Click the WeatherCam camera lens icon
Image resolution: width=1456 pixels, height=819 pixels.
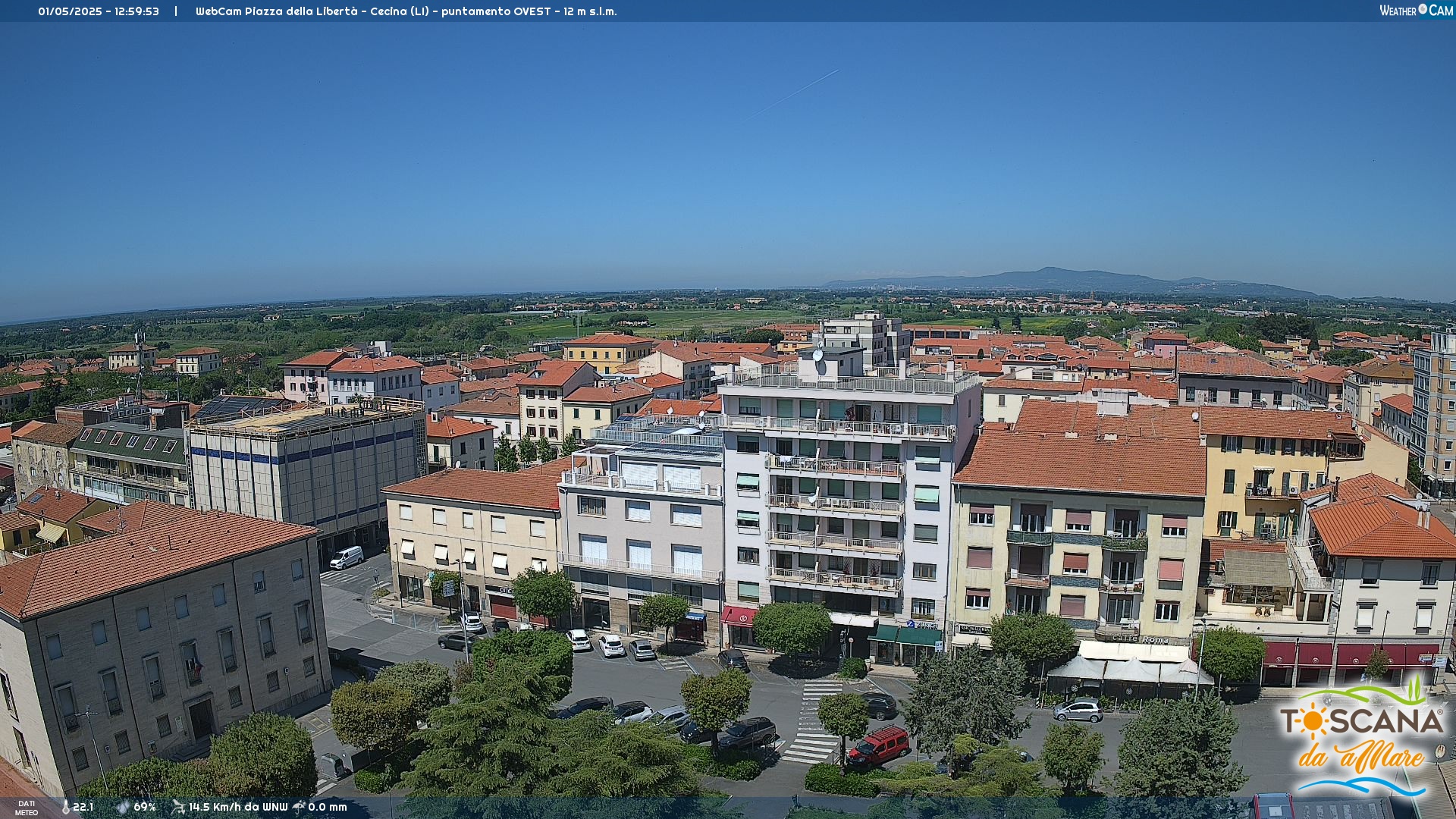(x=1423, y=9)
